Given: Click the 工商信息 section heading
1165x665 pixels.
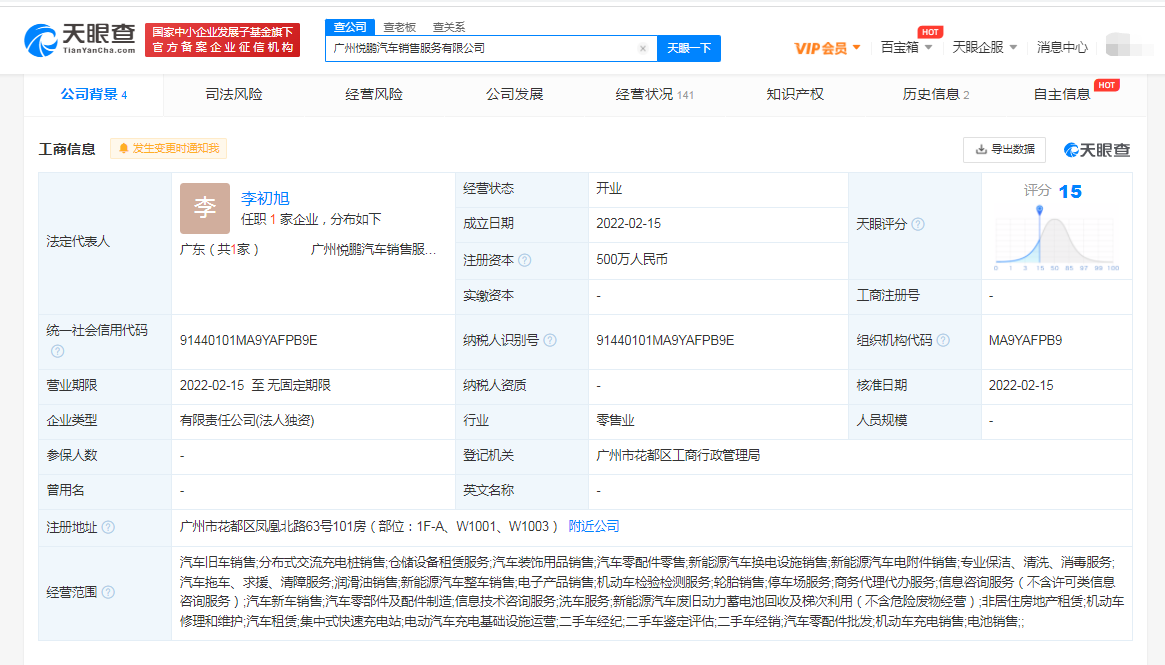Looking at the screenshot, I should [67, 149].
